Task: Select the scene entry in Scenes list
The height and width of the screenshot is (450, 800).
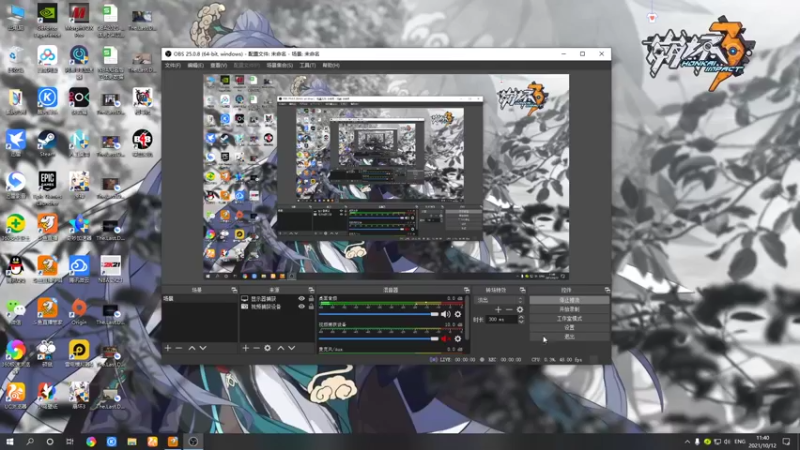Action: 199,298
